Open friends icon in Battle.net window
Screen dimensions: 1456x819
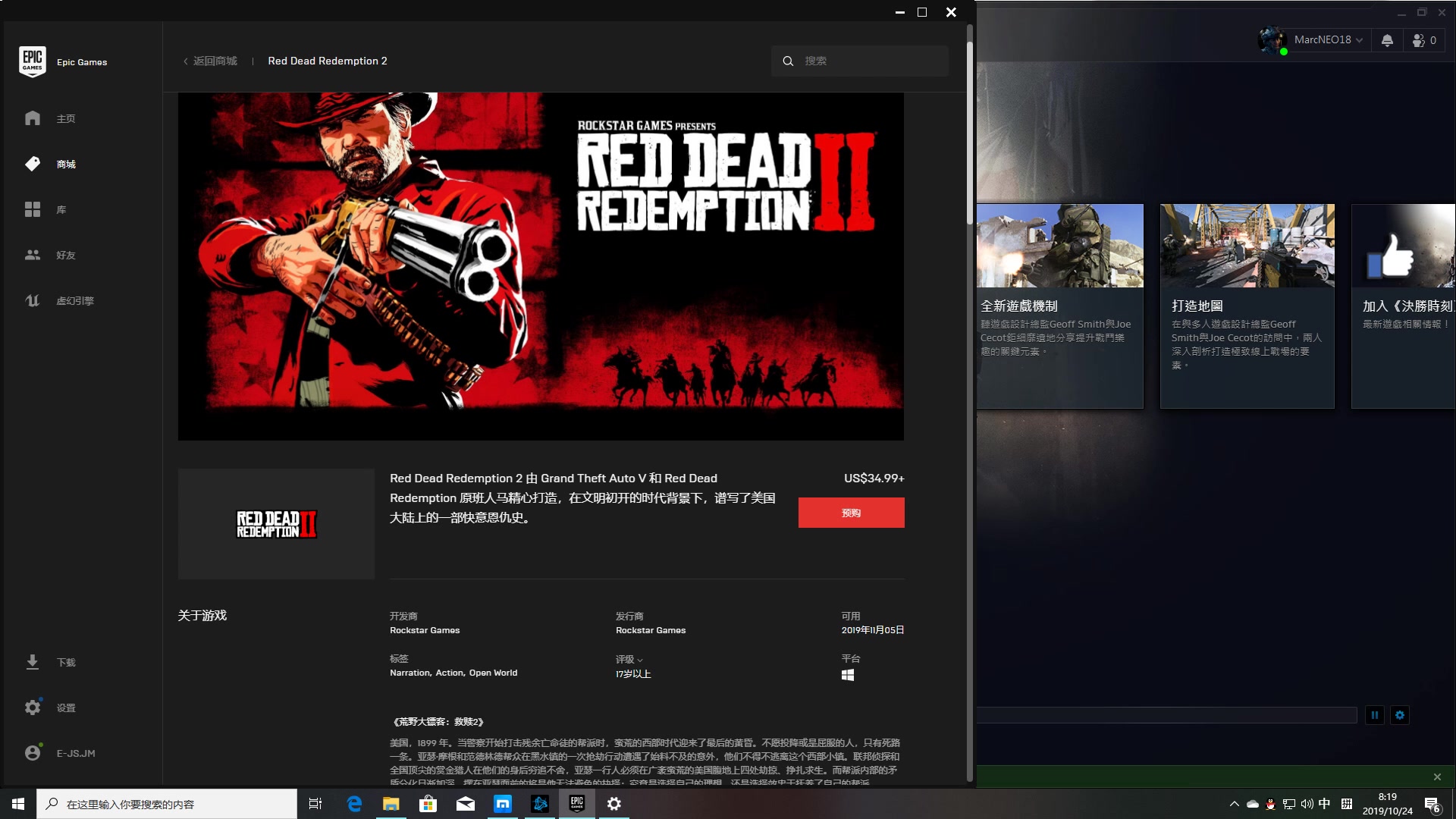tap(1419, 40)
